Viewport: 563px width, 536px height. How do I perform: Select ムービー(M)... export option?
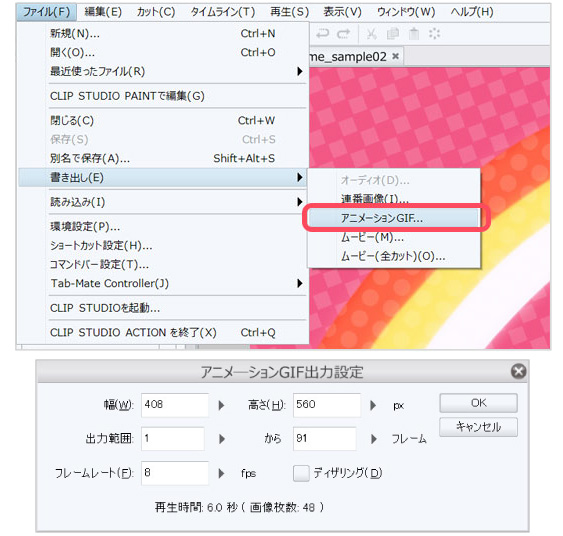pyautogui.click(x=394, y=237)
